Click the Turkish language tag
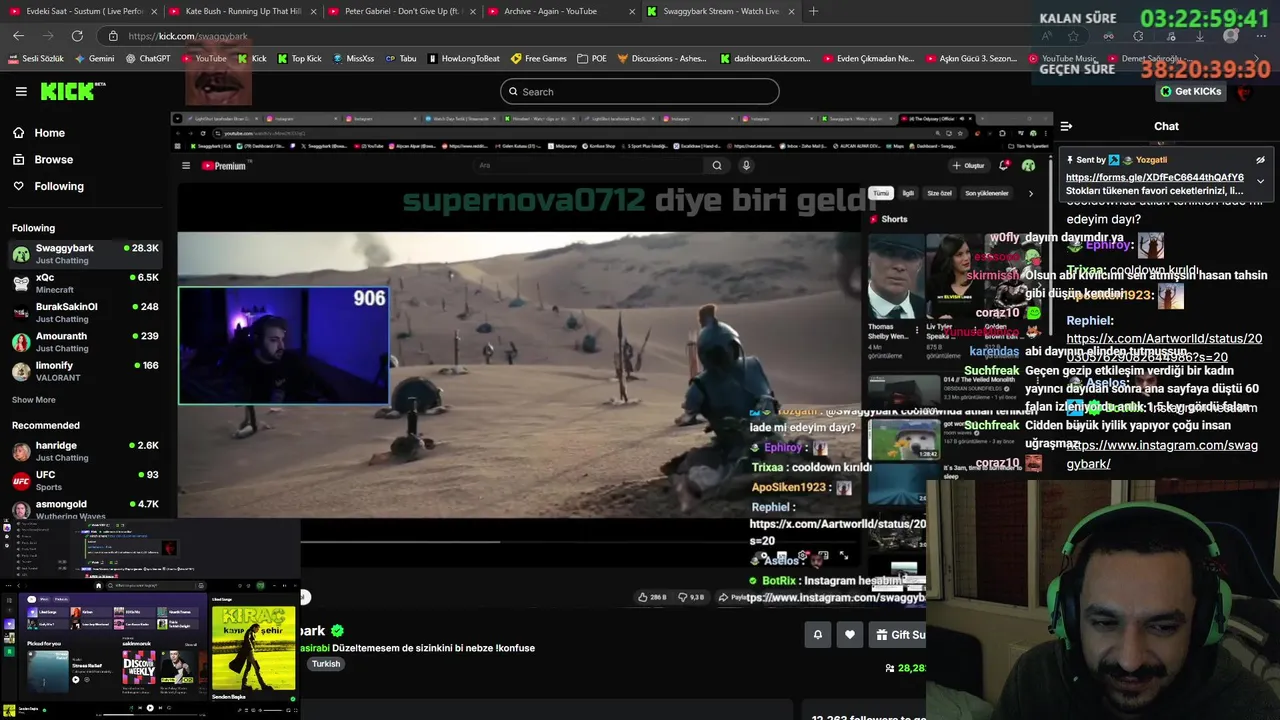 coord(326,664)
